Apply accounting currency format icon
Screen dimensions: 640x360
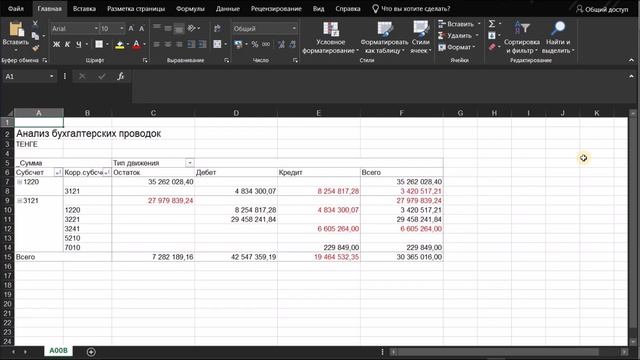(238, 44)
